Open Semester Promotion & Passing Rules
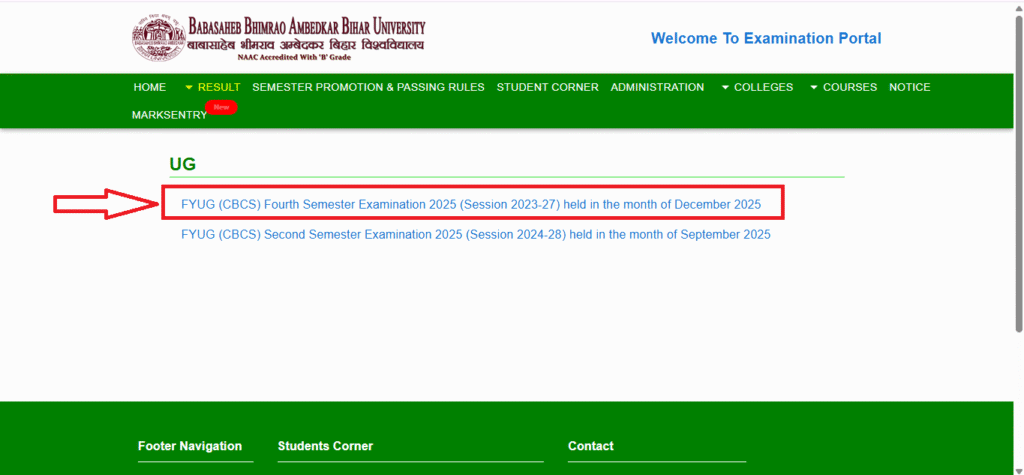This screenshot has height=475, width=1024. click(368, 88)
